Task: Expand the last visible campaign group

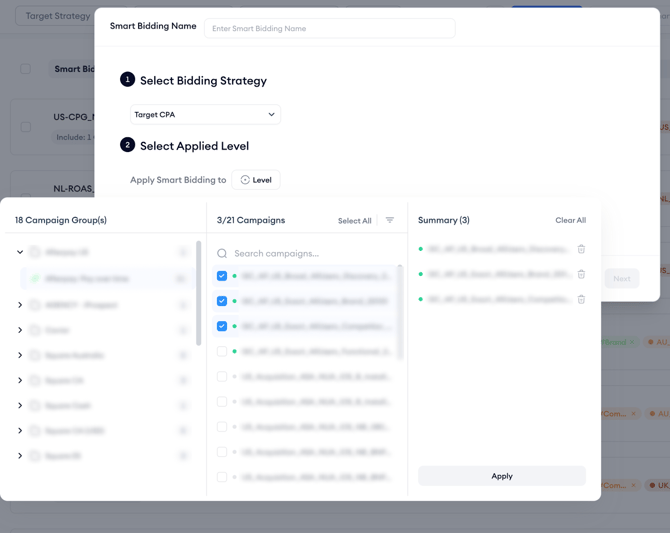Action: pos(20,456)
